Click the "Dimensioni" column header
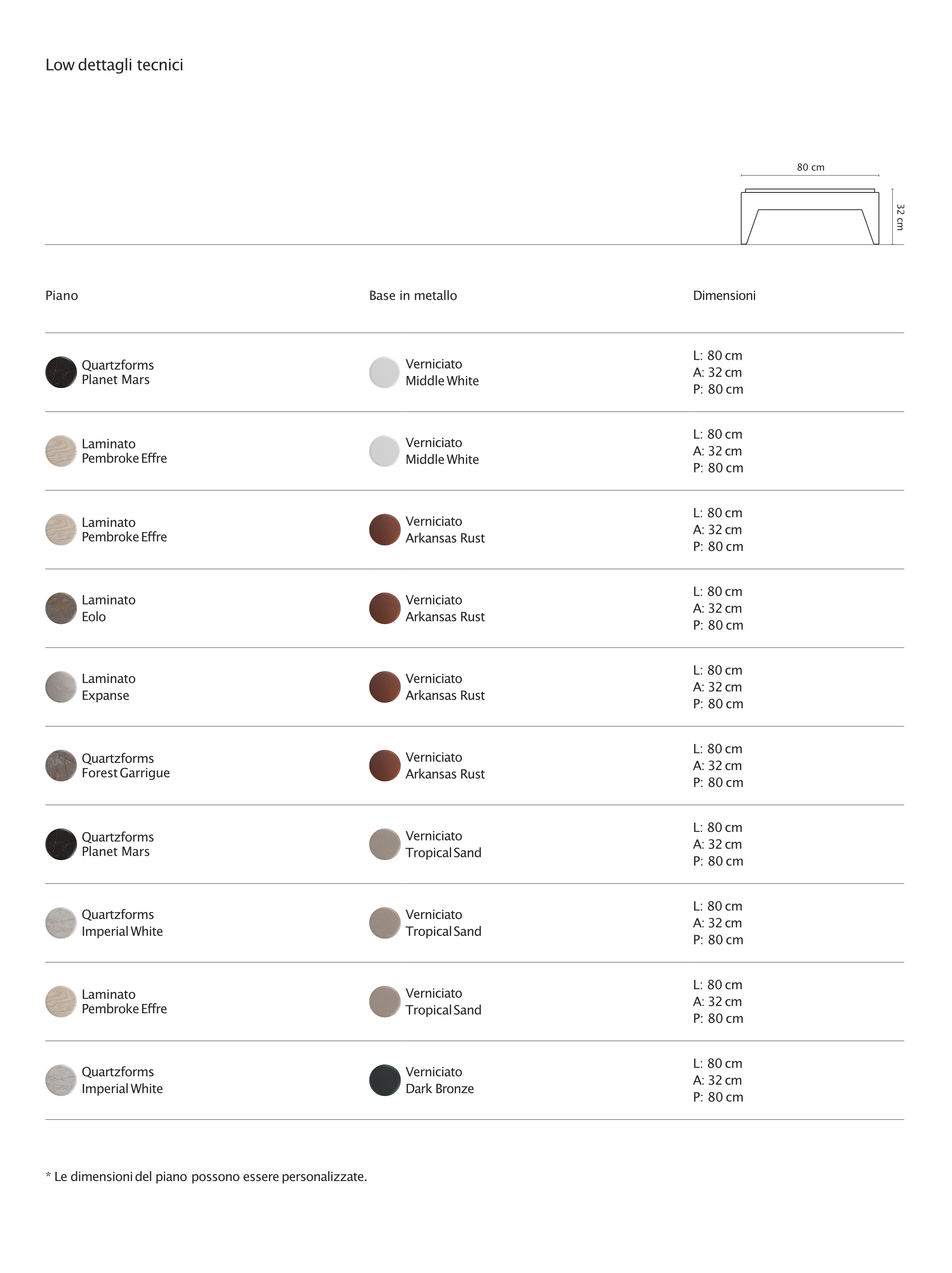This screenshot has width=952, height=1273. click(724, 296)
